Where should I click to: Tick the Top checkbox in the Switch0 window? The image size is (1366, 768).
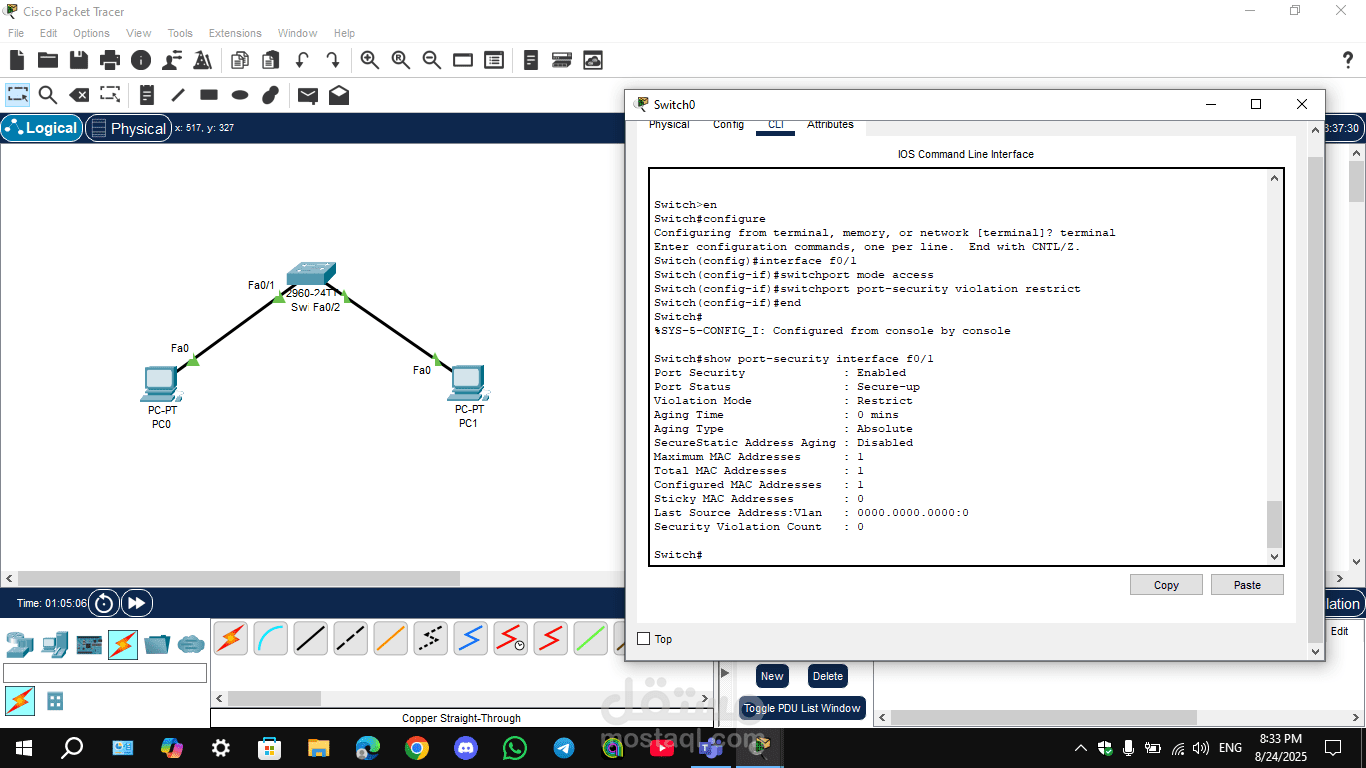(x=644, y=639)
